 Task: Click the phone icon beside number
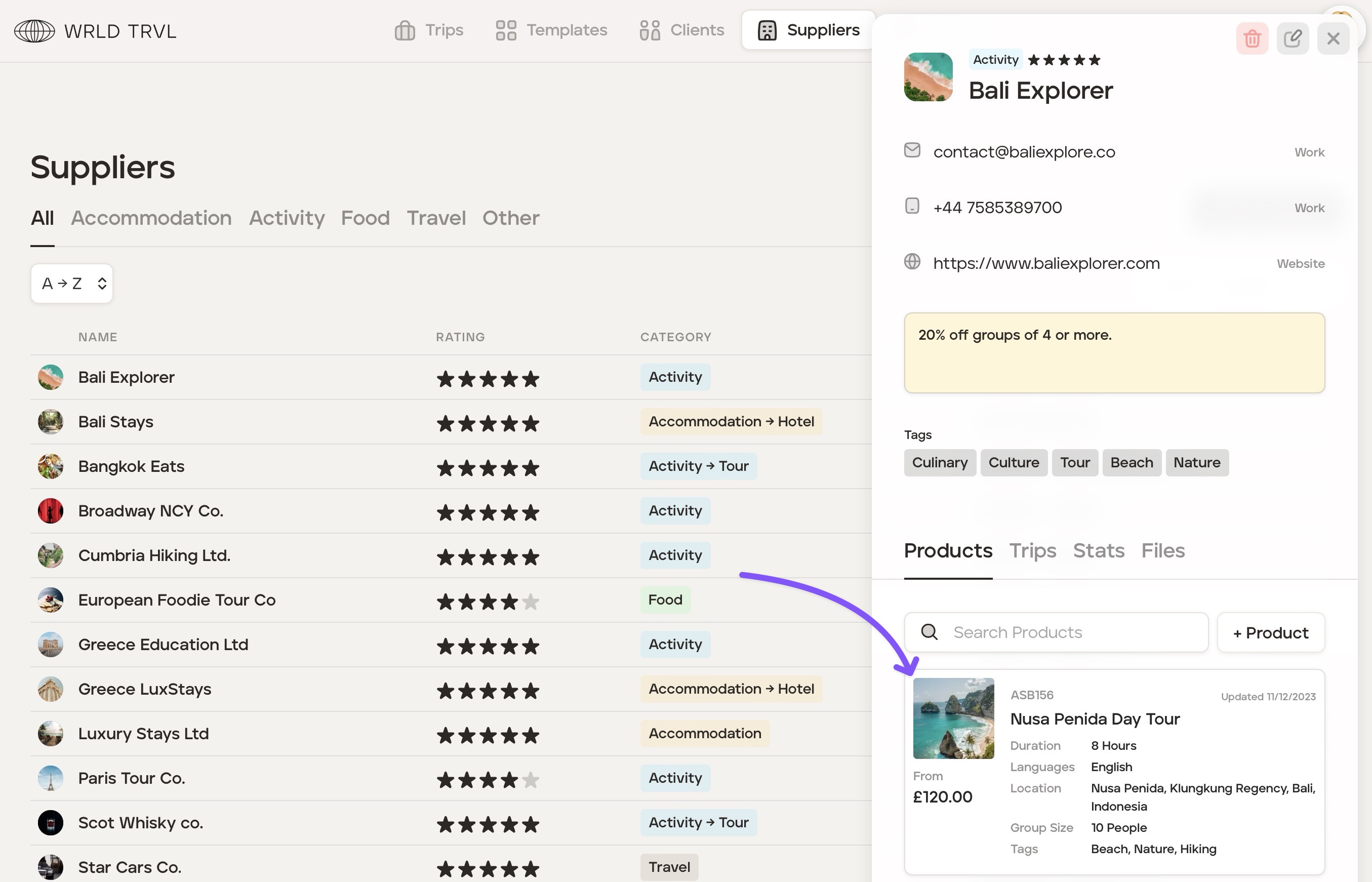(x=912, y=206)
